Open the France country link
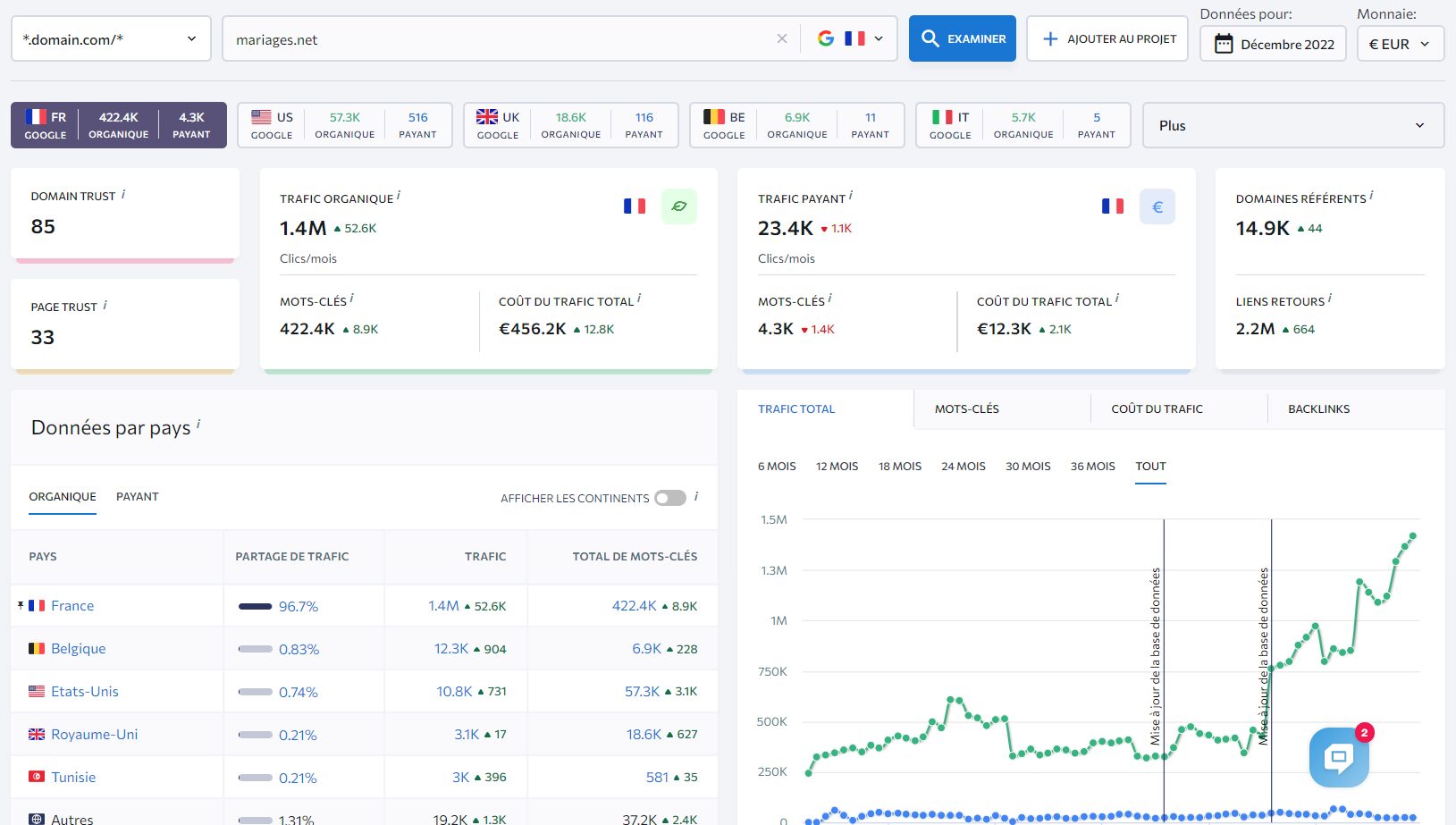The image size is (1456, 825). (x=72, y=605)
